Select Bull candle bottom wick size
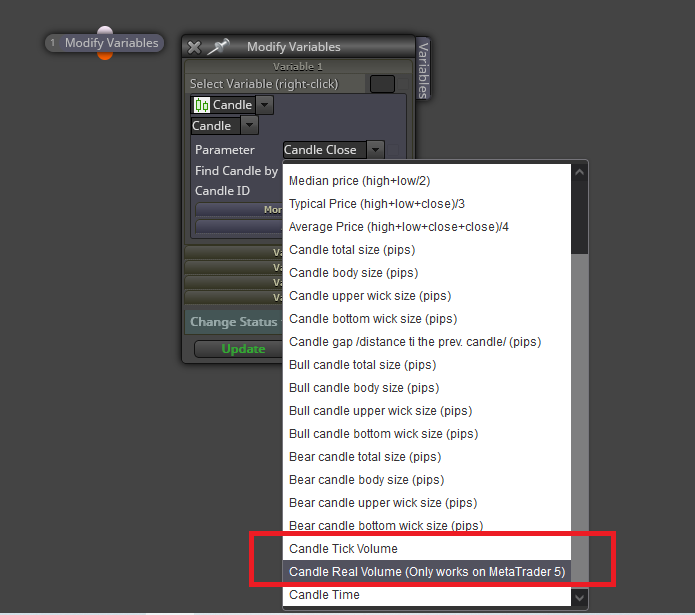 [x=427, y=434]
